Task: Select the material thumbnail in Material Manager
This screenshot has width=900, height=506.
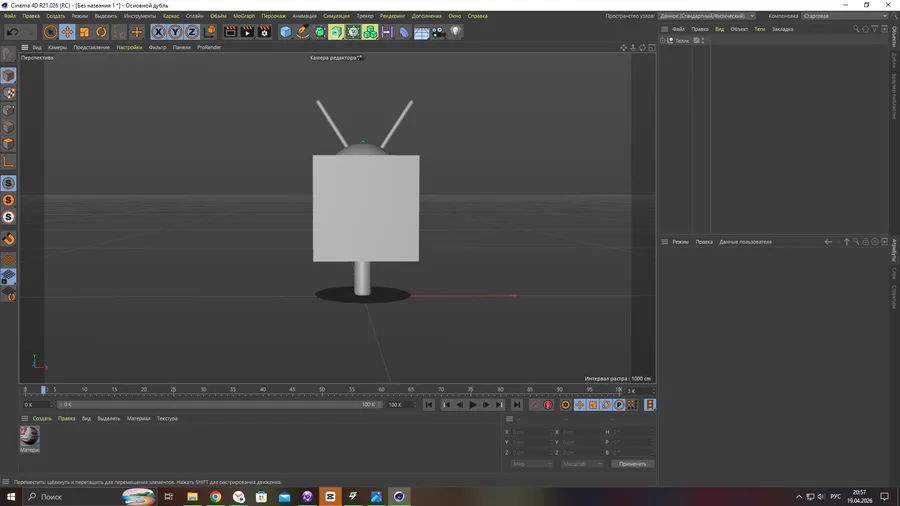Action: (x=30, y=436)
